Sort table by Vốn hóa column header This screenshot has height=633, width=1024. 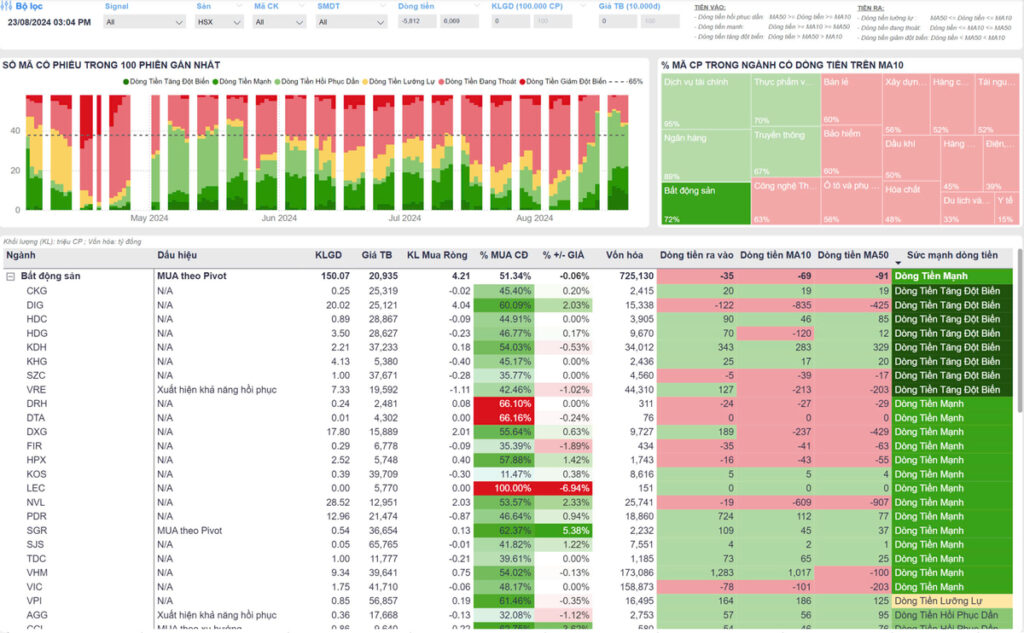[629, 256]
